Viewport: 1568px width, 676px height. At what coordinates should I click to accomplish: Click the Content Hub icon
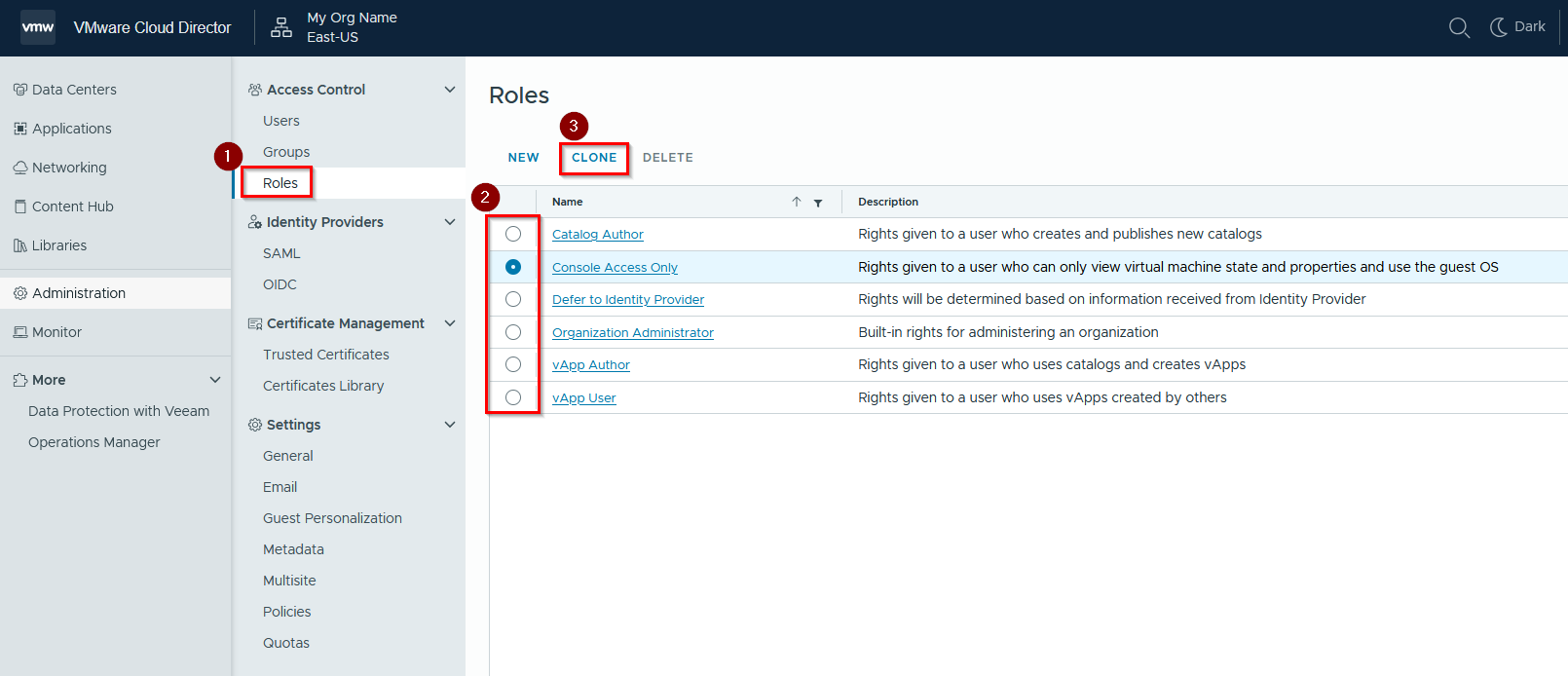point(20,207)
